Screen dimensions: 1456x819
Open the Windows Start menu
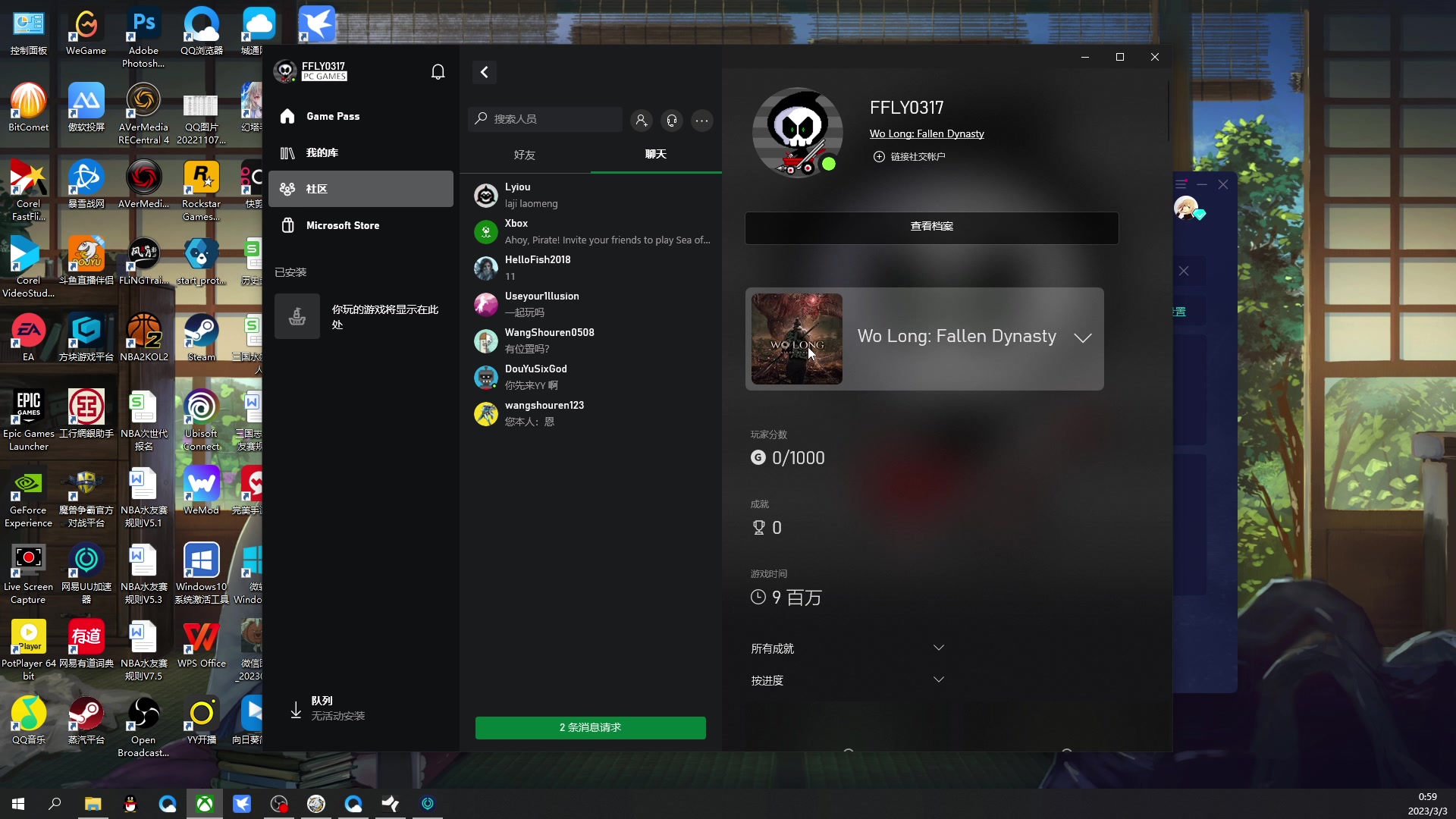coord(18,804)
